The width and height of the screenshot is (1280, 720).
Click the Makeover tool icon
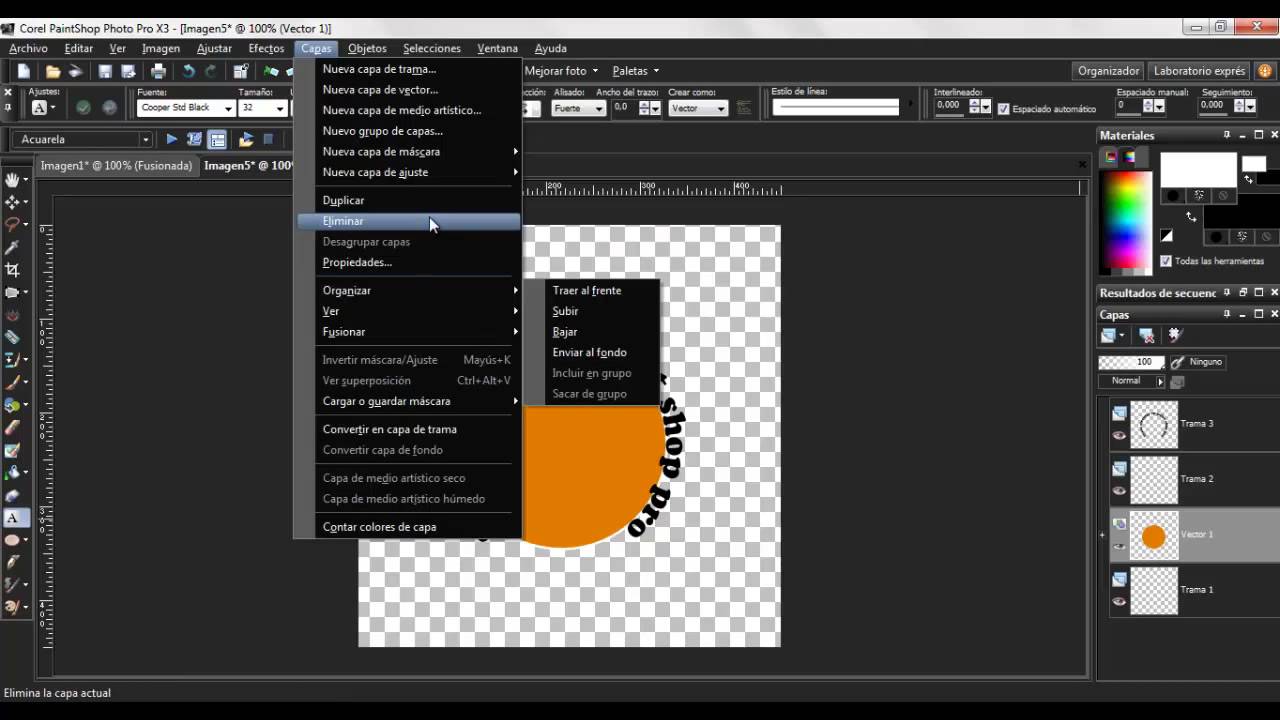tap(13, 337)
